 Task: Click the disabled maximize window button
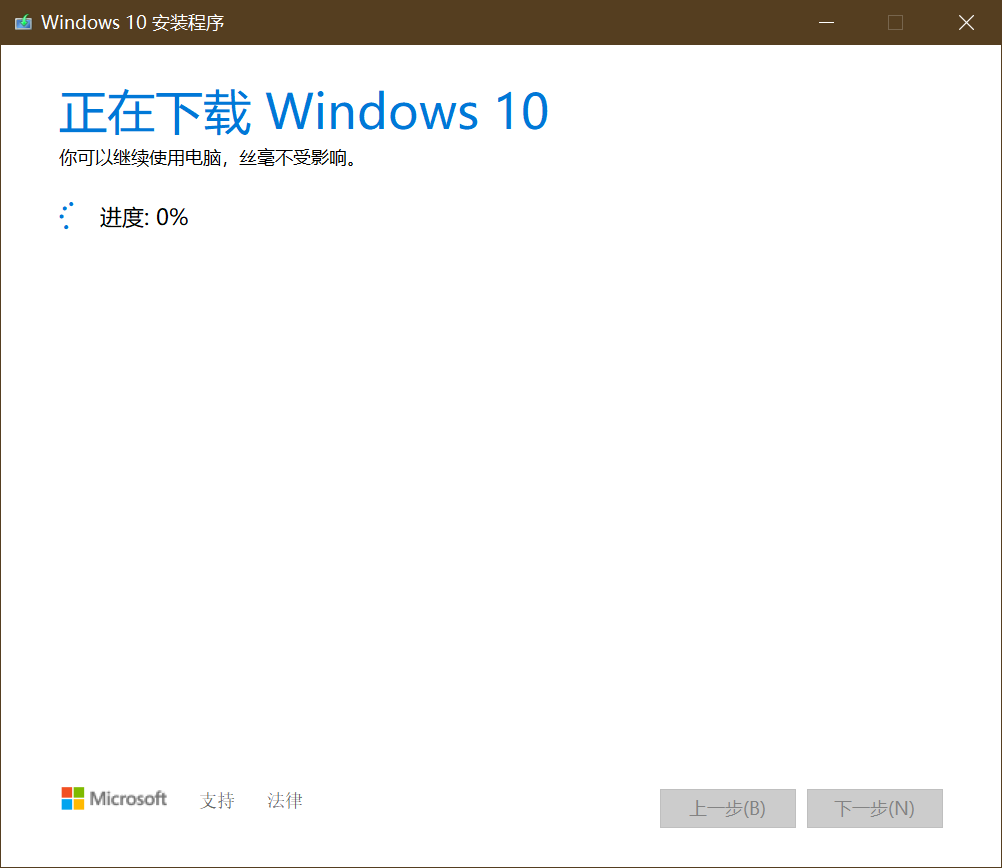(895, 22)
